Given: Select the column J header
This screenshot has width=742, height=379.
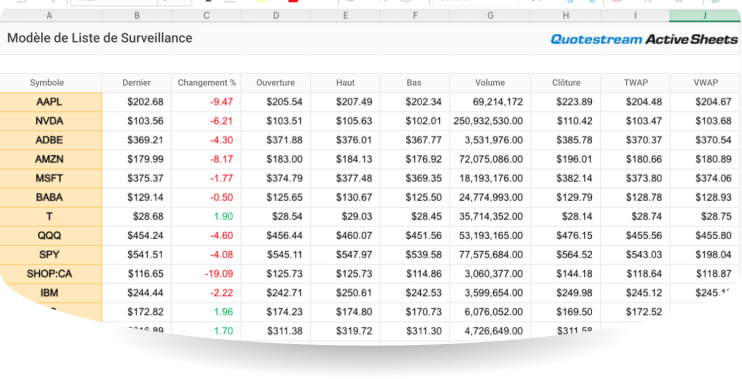Looking at the screenshot, I should point(706,16).
